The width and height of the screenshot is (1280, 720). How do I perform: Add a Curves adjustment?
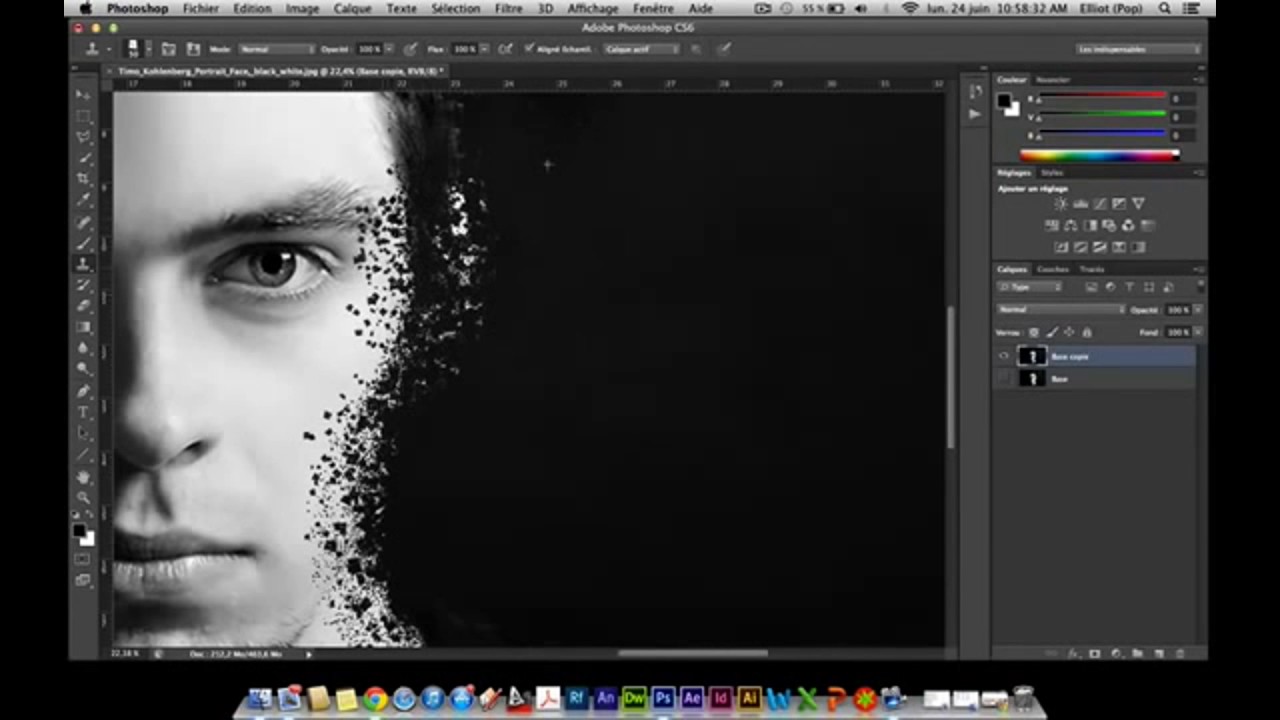click(1099, 204)
